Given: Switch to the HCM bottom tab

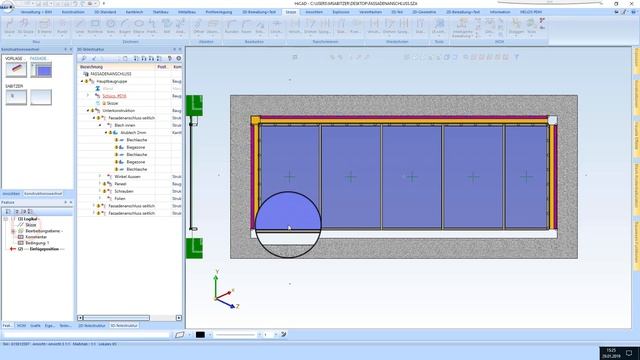Looking at the screenshot, I should coord(21,326).
